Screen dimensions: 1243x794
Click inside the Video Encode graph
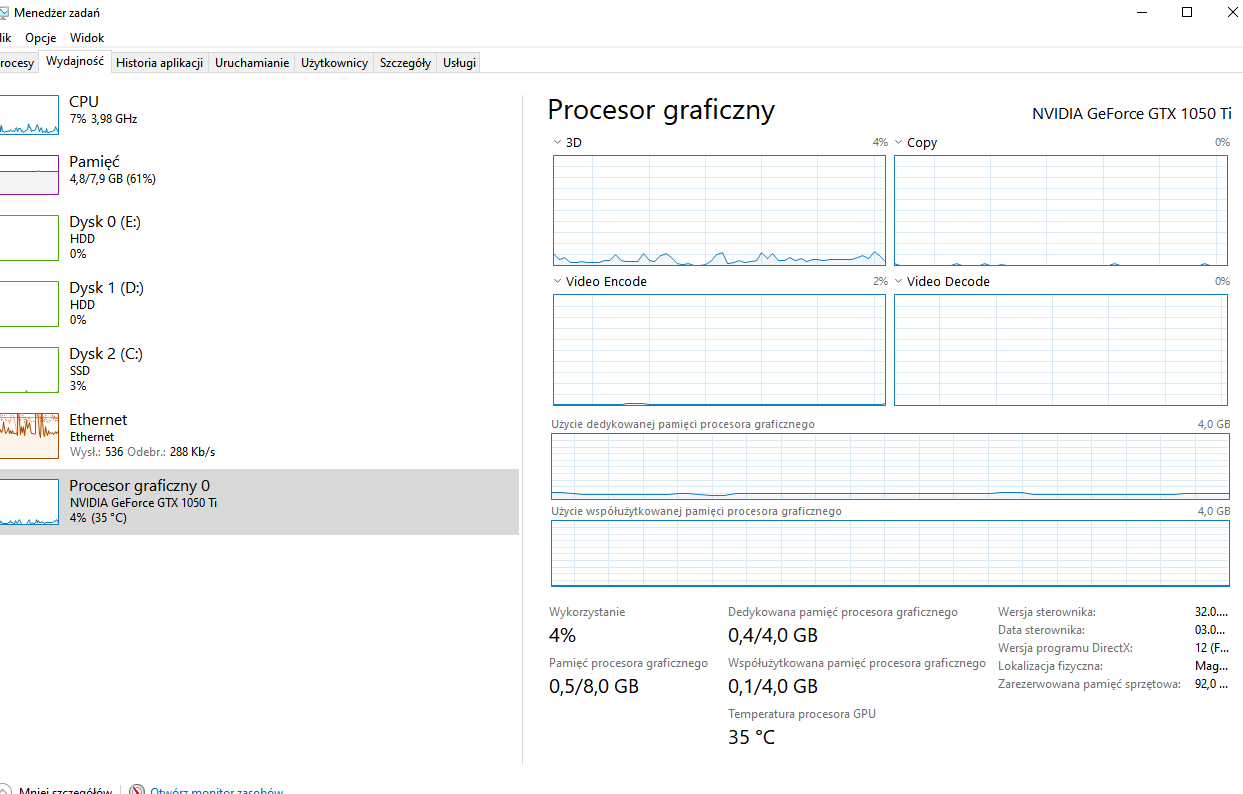(719, 350)
